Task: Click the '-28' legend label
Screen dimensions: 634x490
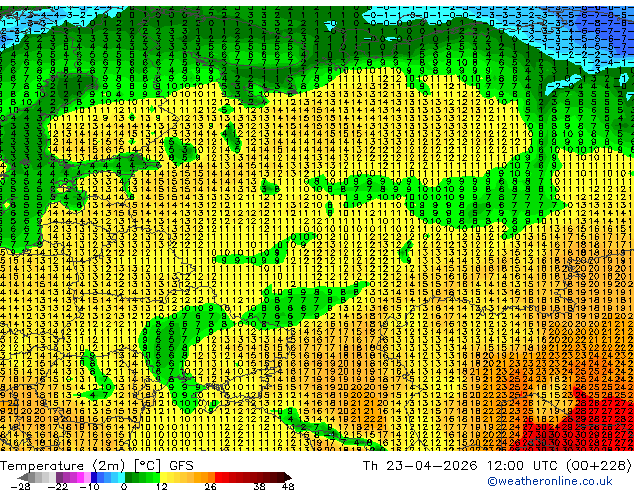Action: pos(20,486)
